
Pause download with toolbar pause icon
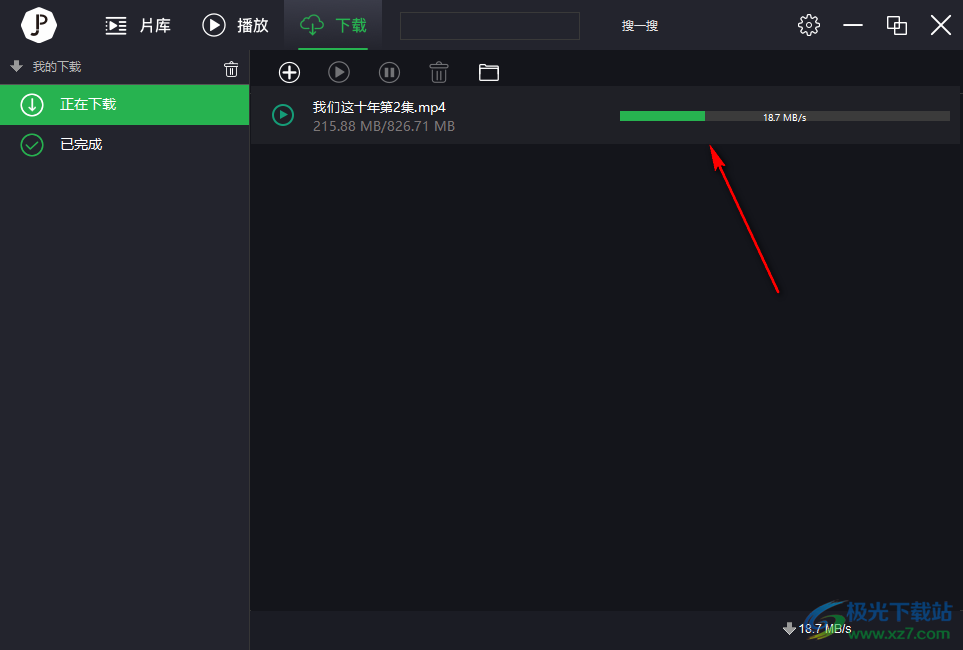[x=389, y=72]
